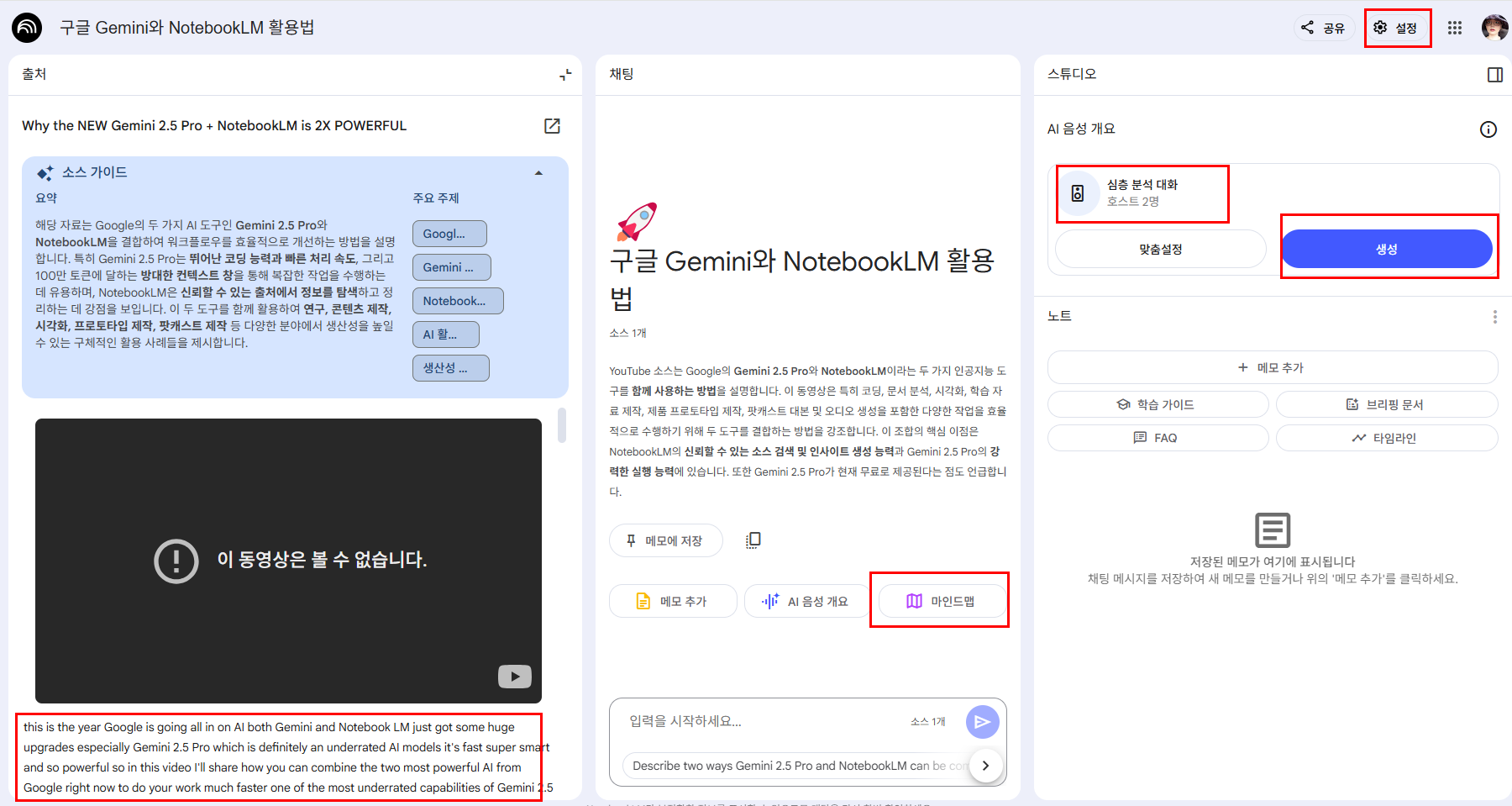1512x806 pixels.
Task: Collapse the 출처 source panel icon
Action: (565, 75)
